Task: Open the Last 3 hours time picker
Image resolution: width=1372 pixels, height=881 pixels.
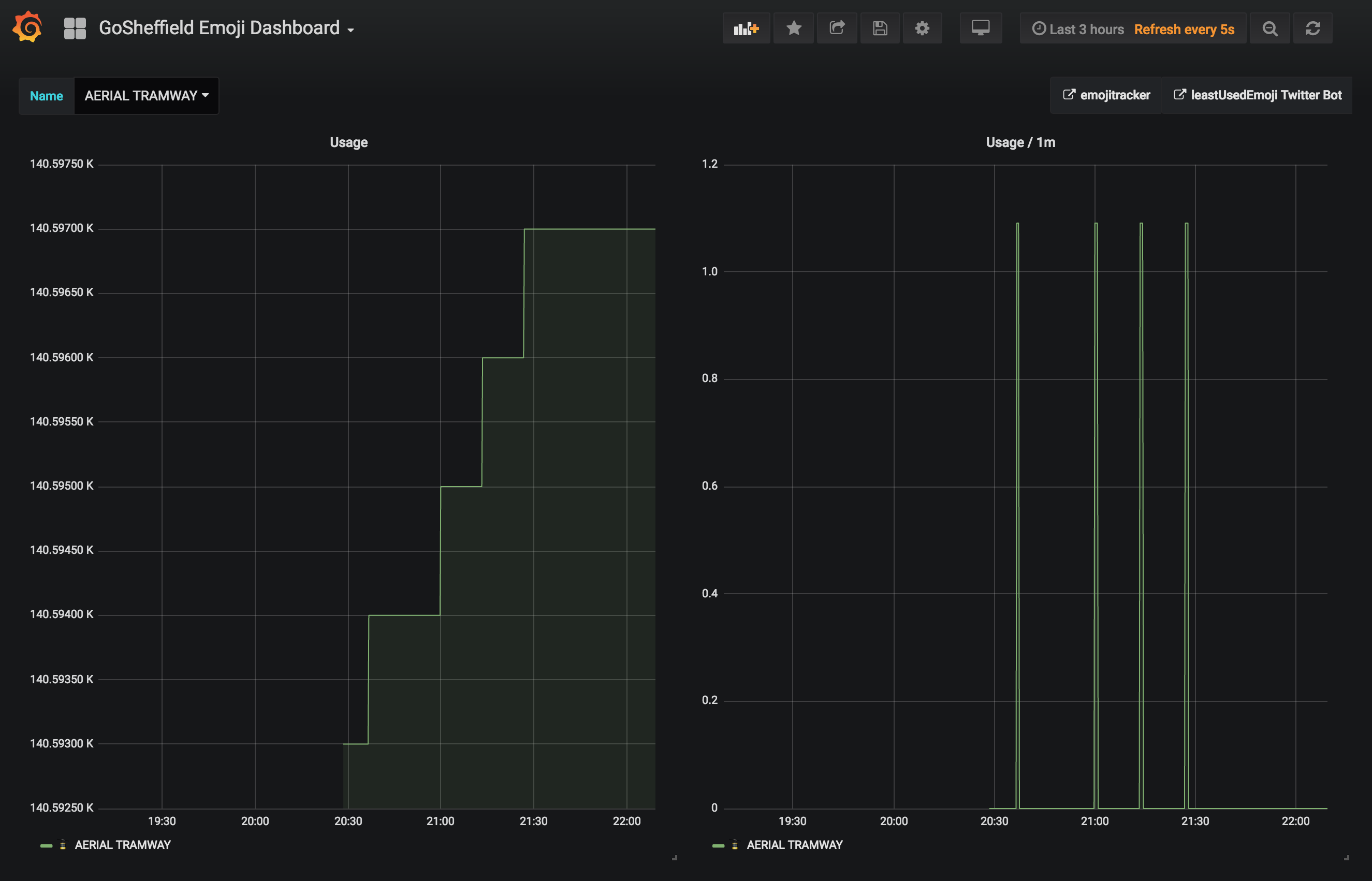Action: coord(1078,29)
